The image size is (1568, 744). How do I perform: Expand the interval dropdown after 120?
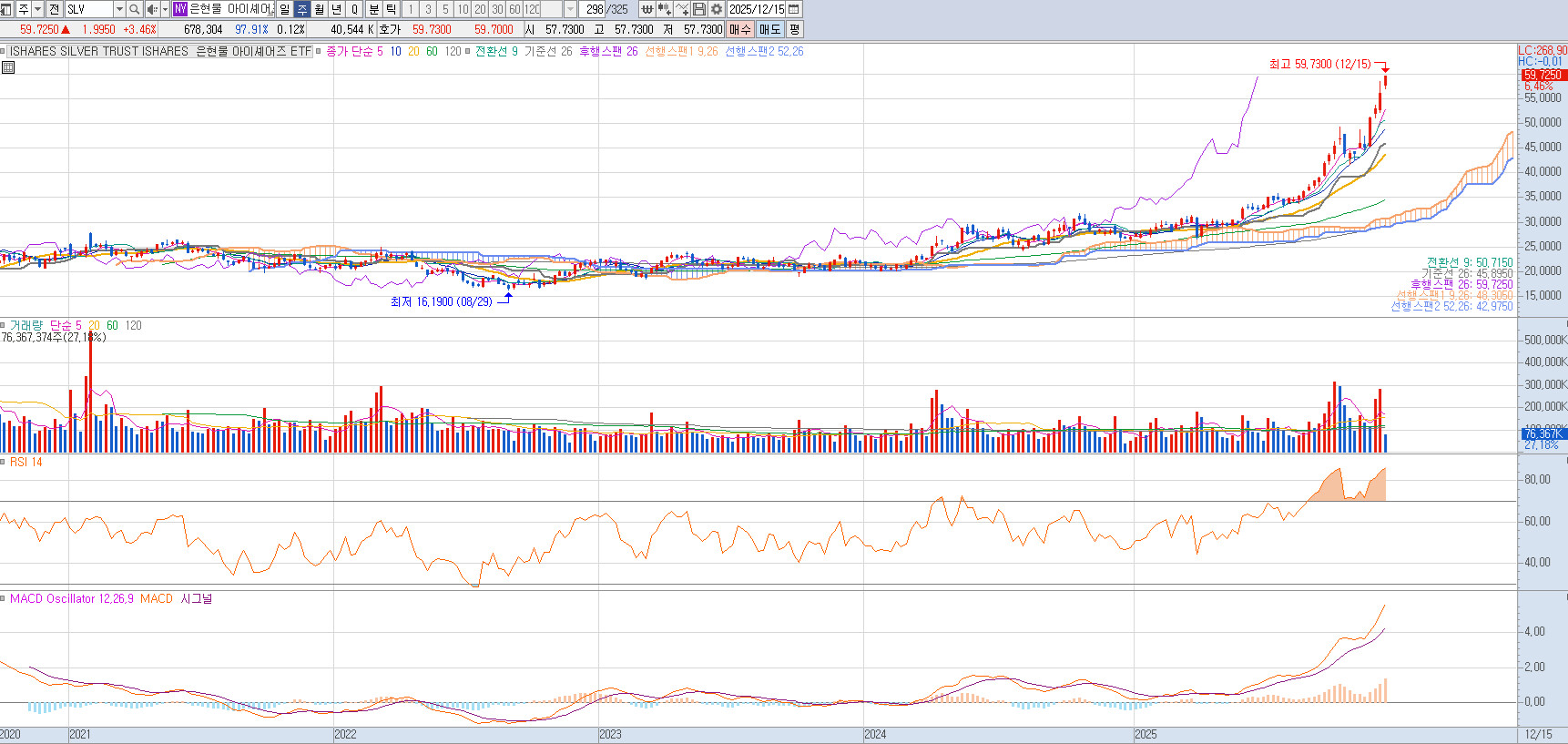tap(570, 9)
